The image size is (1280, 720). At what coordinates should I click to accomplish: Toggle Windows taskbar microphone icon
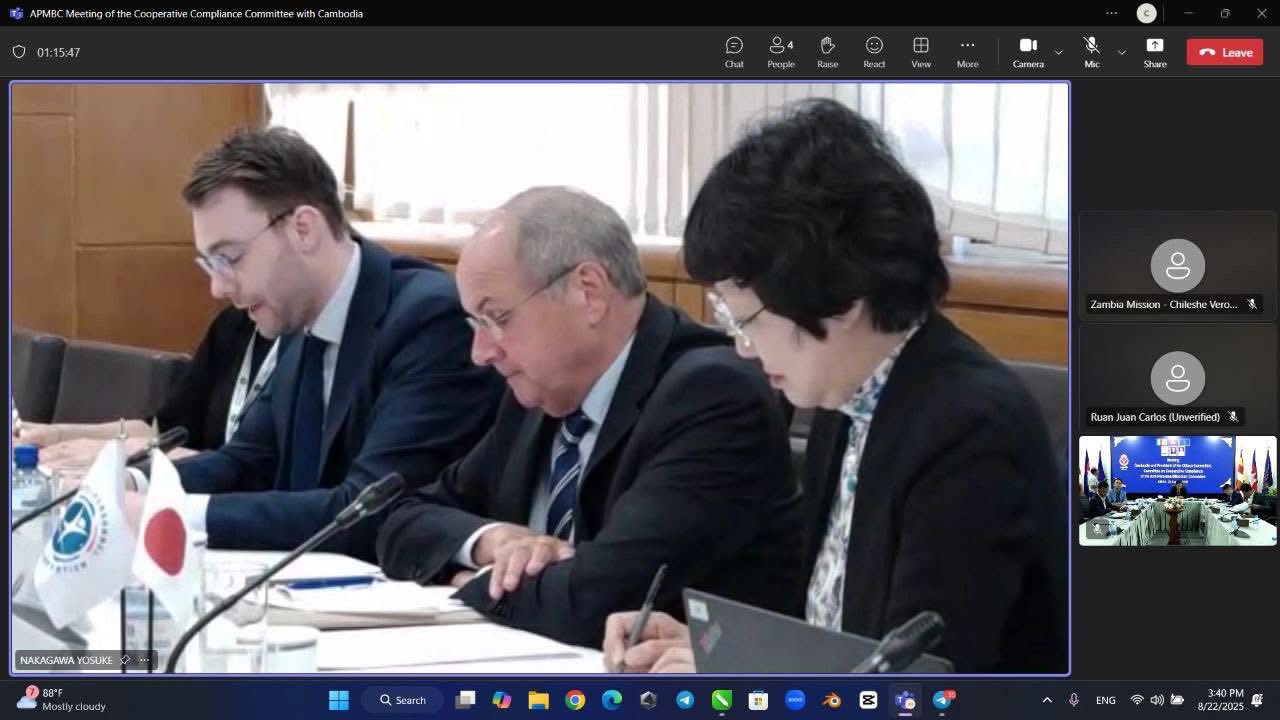click(x=1074, y=700)
